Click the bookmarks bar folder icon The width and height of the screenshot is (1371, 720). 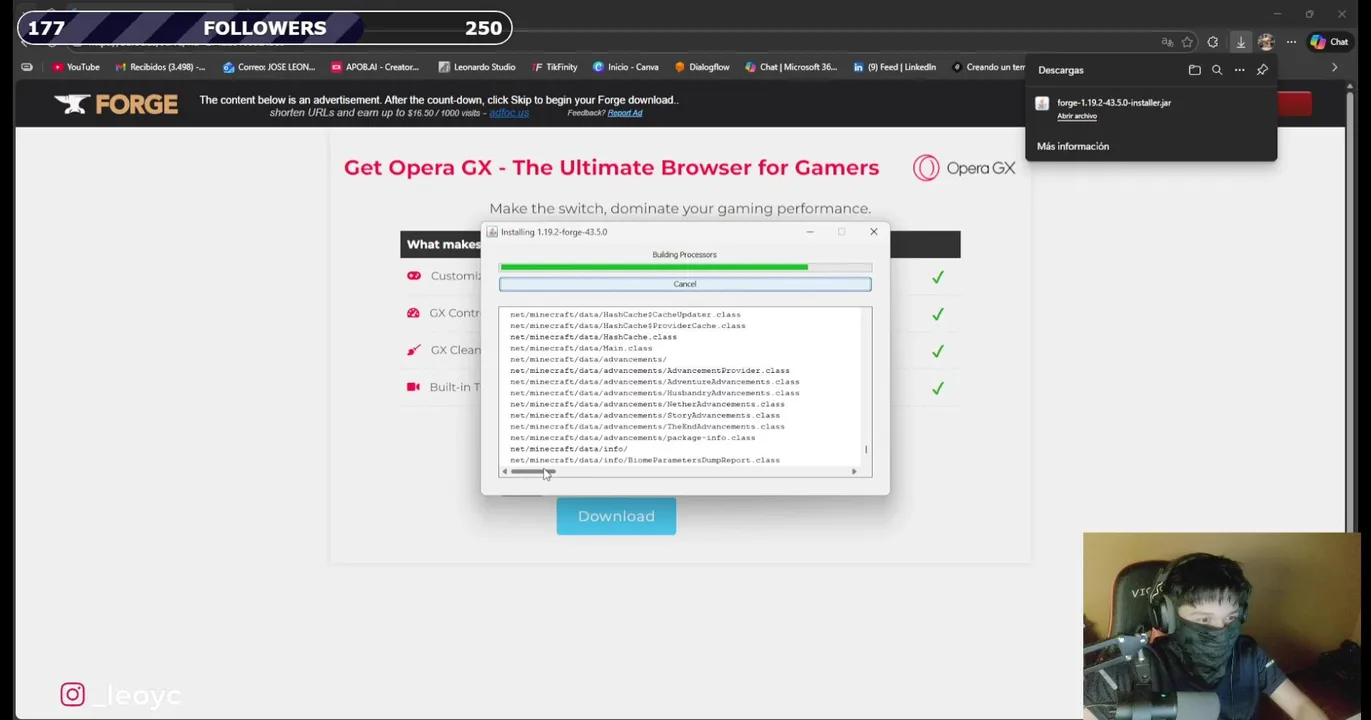(27, 67)
